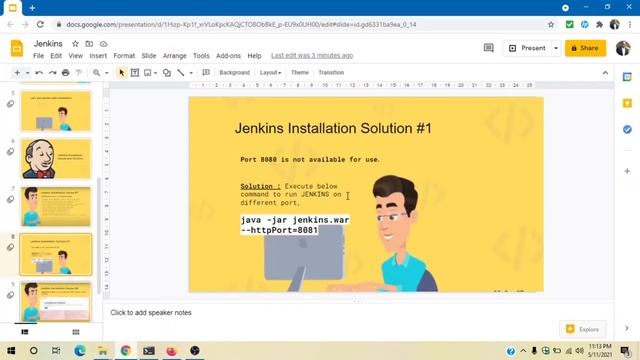640x360 pixels.
Task: Open Insert menu
Action: 98,56
